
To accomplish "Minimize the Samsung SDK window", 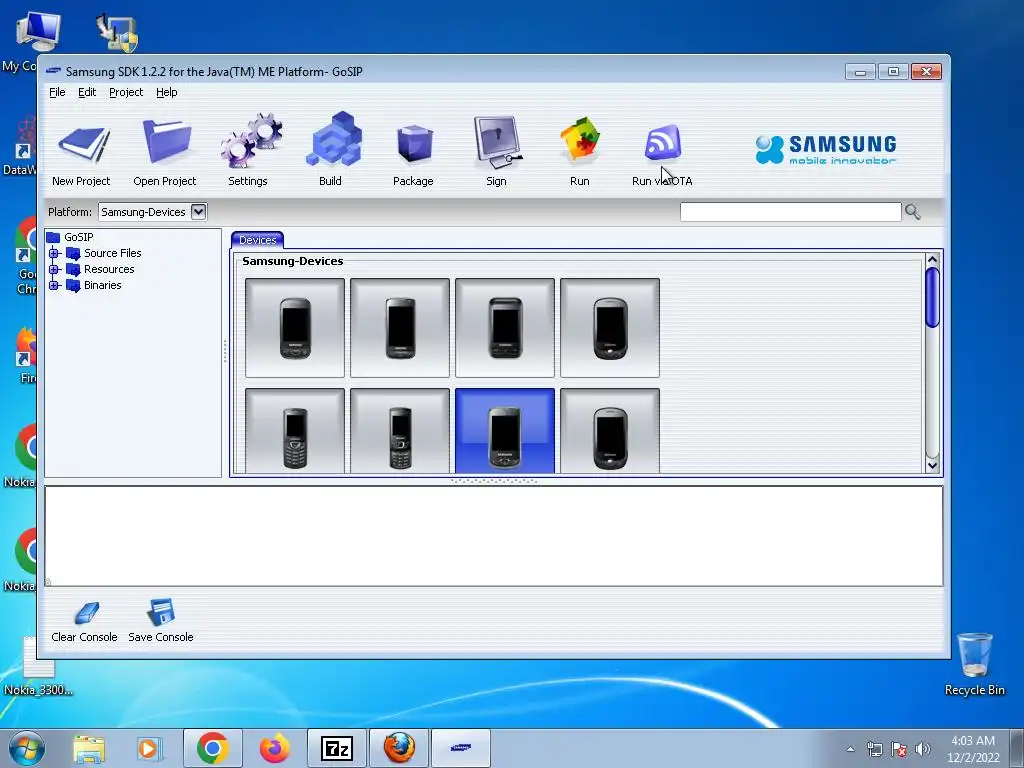I will click(860, 71).
